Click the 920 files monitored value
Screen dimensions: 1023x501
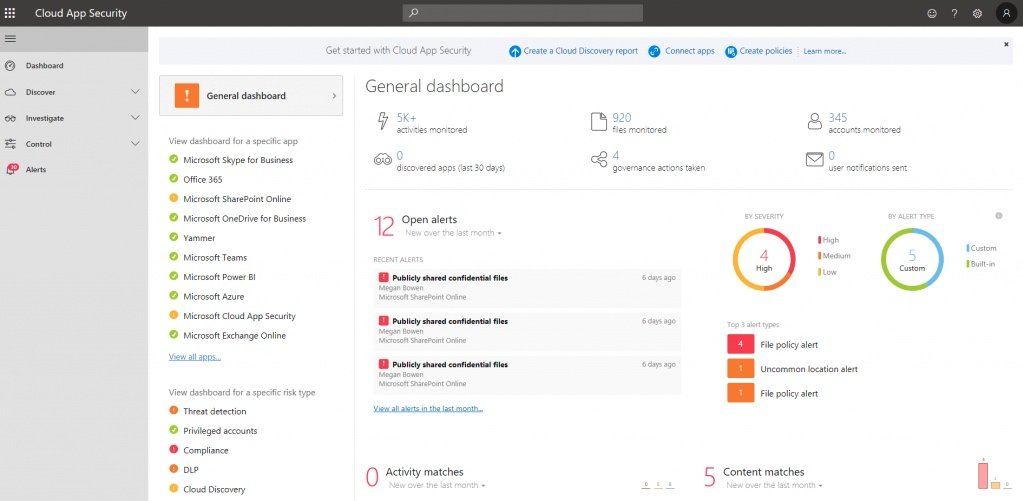click(622, 118)
